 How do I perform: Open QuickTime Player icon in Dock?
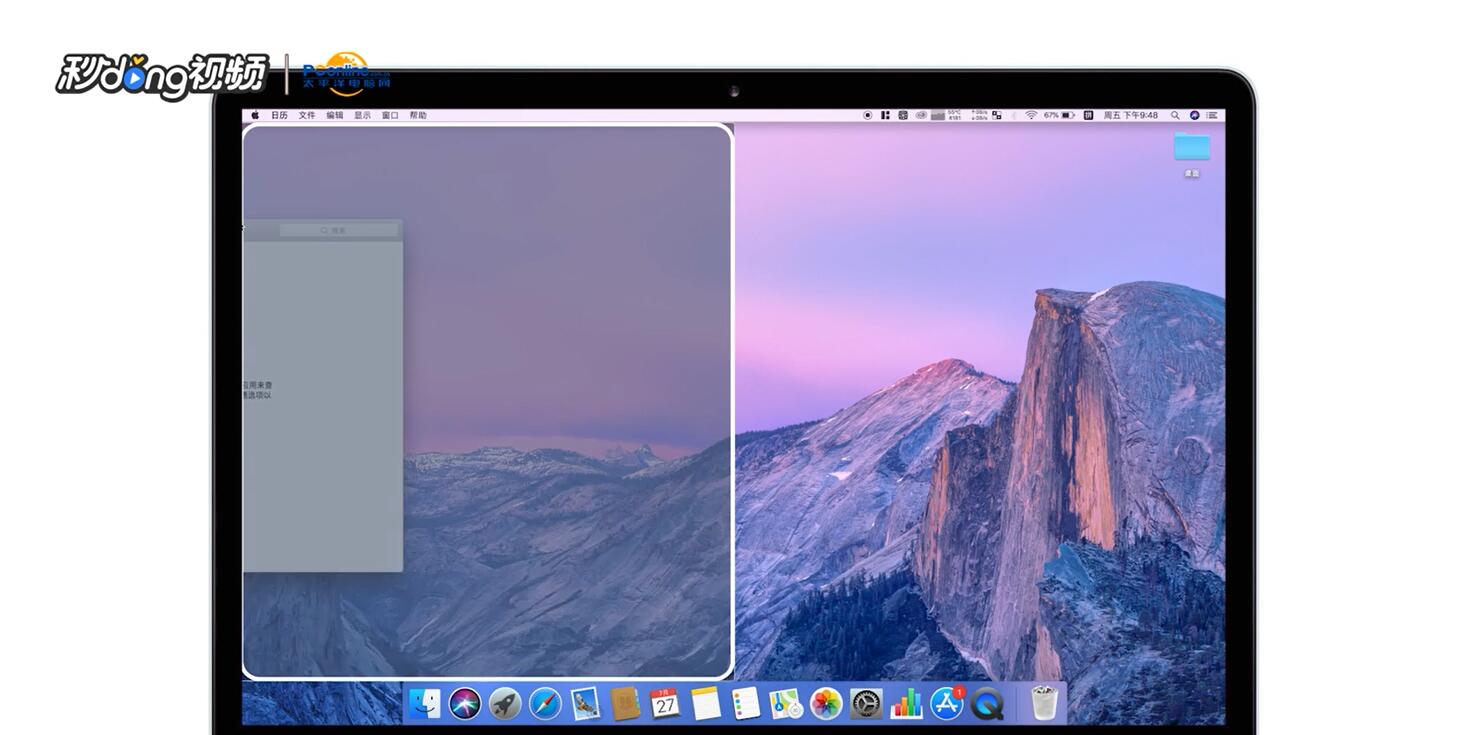[x=987, y=703]
